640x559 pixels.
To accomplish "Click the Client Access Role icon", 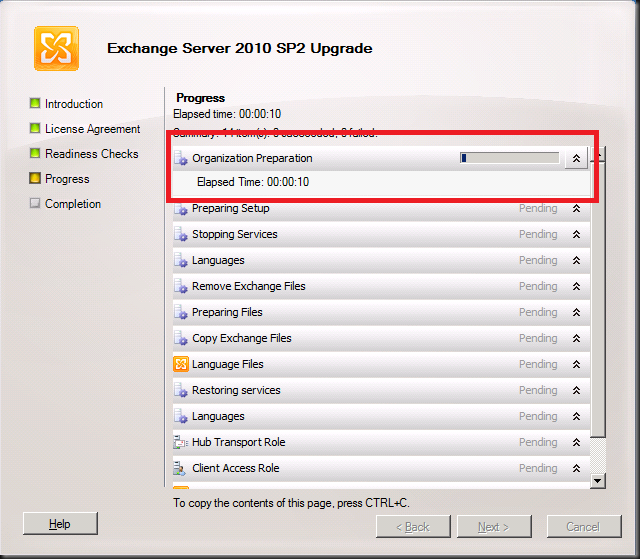I will tap(180, 468).
